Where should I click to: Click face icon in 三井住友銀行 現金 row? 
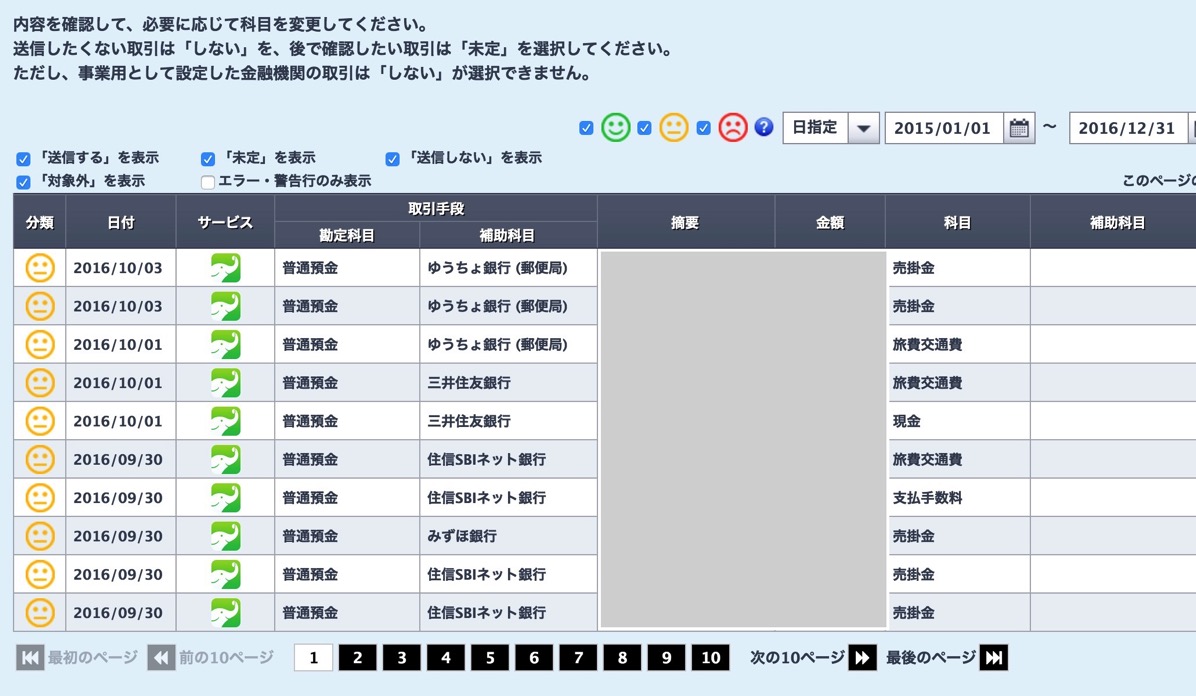[x=40, y=420]
